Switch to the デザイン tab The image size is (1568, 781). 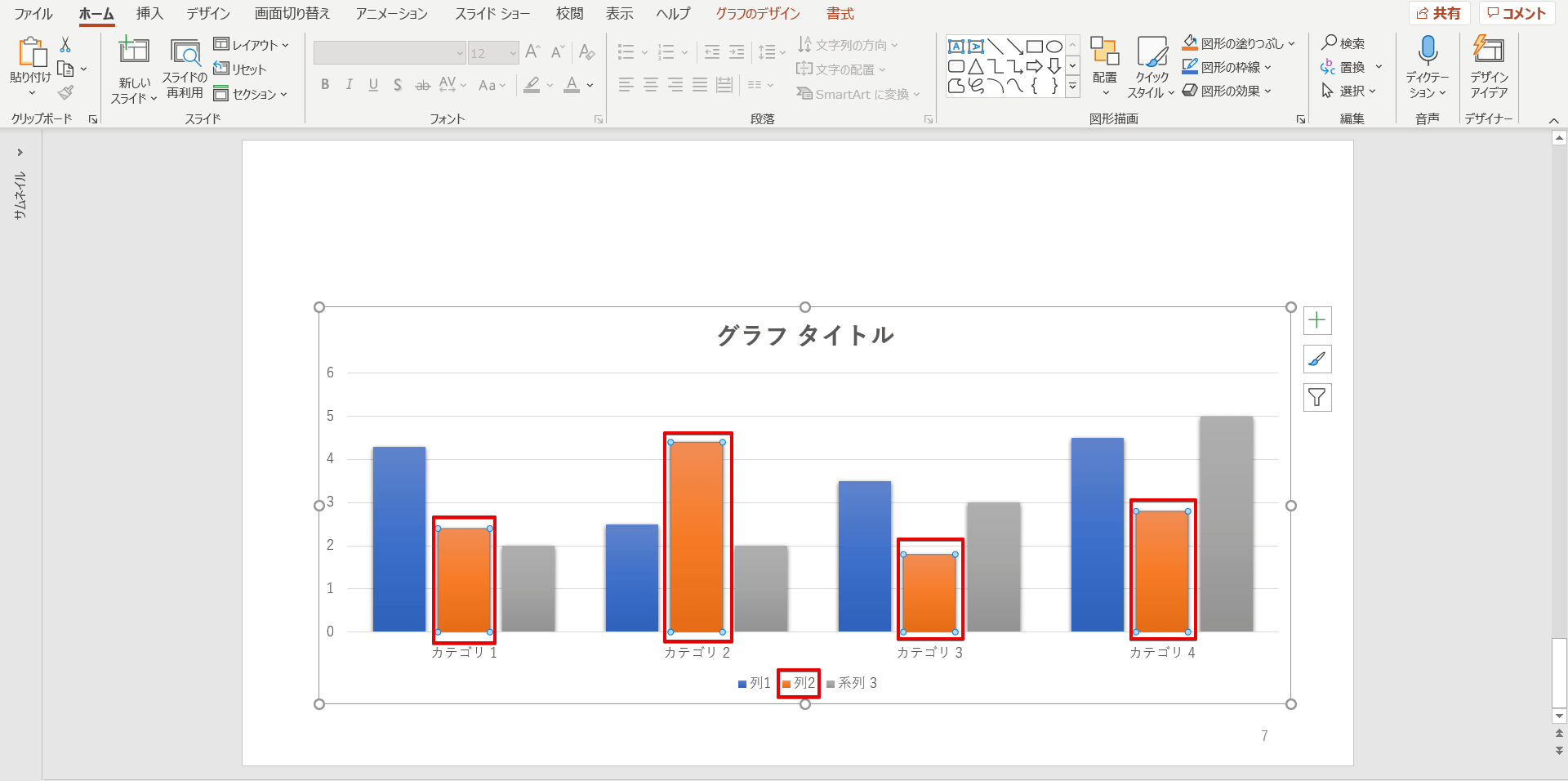(208, 14)
